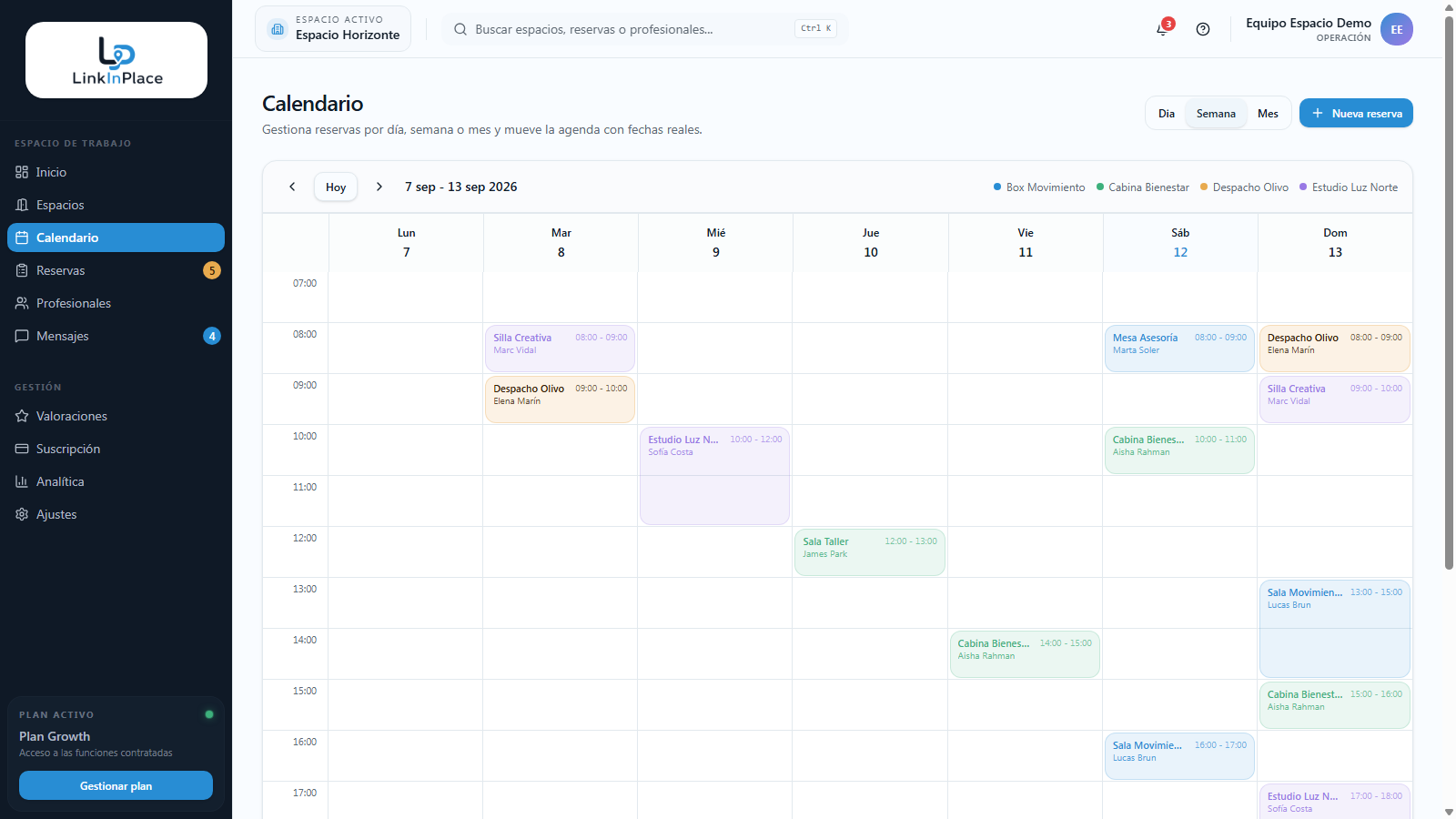Click the Mensajes badge showing 4
This screenshot has width=1456, height=819.
tap(212, 336)
